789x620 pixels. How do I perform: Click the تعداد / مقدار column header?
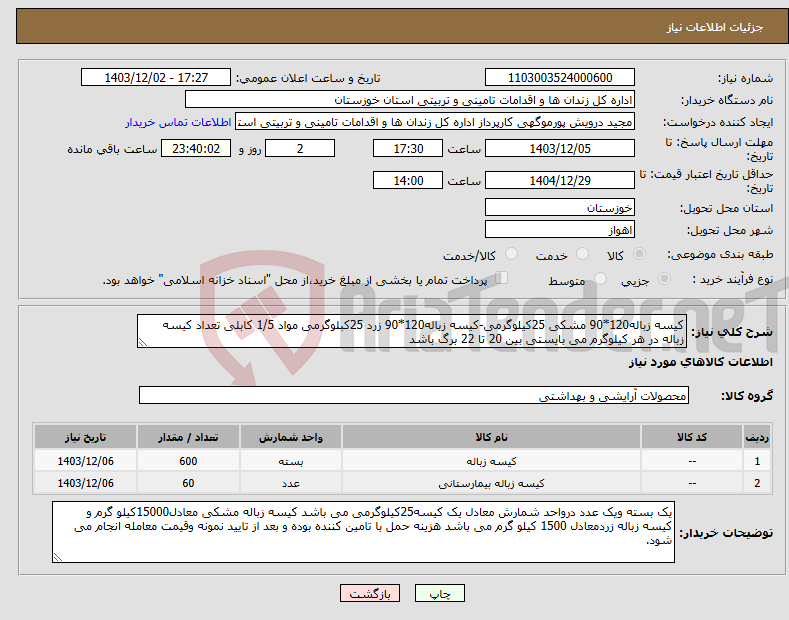188,437
